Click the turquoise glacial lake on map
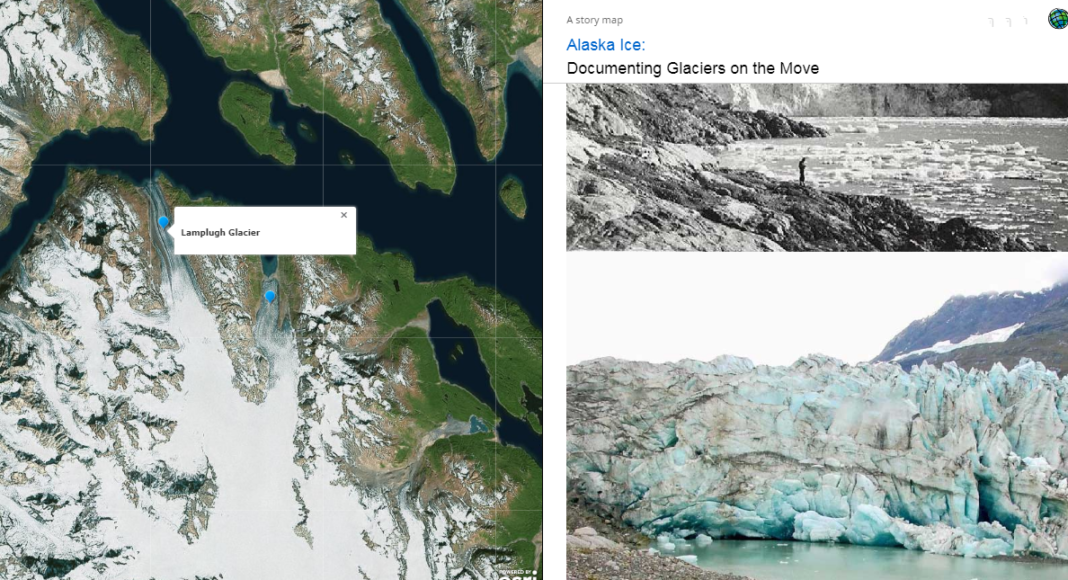The width and height of the screenshot is (1068, 580). tap(470, 424)
